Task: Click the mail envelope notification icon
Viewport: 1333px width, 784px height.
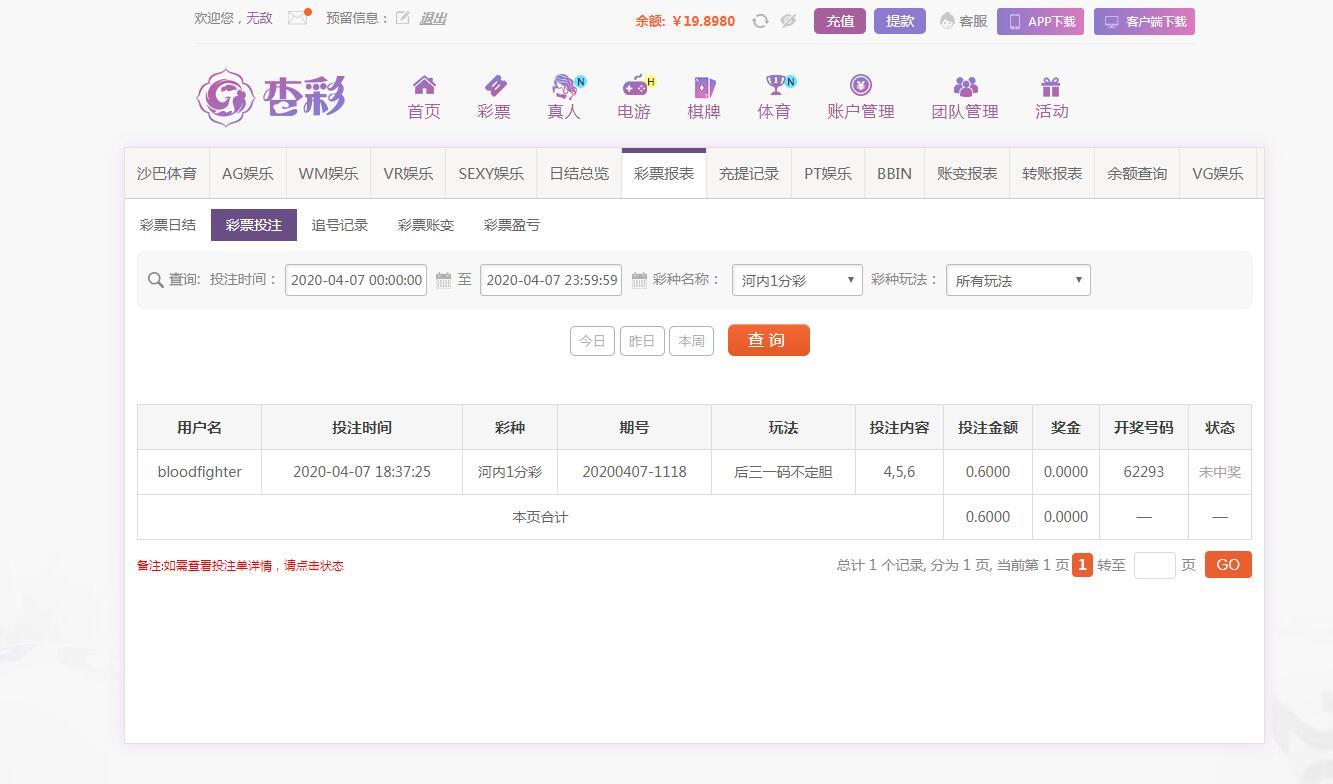Action: [x=297, y=18]
